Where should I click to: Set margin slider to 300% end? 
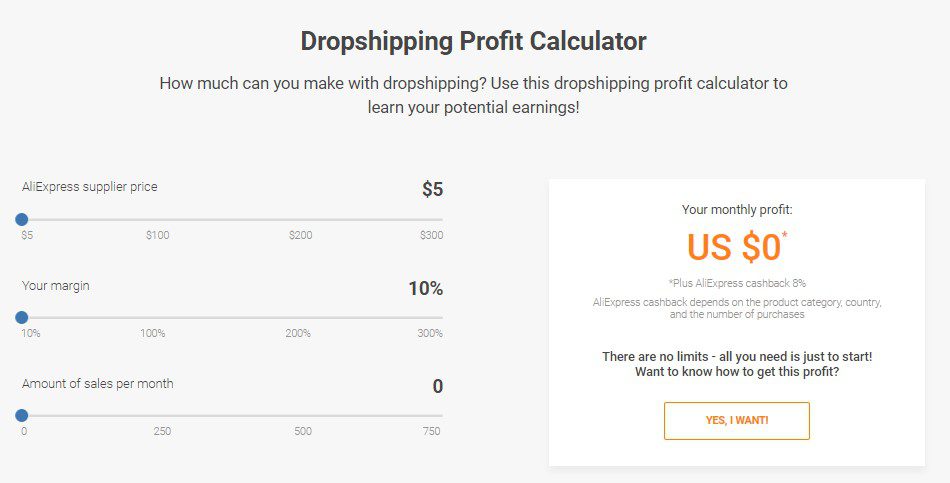click(442, 318)
